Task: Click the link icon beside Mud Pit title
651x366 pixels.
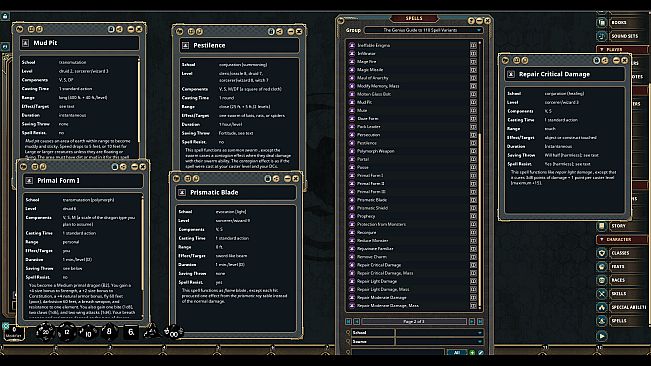Action: (25, 43)
